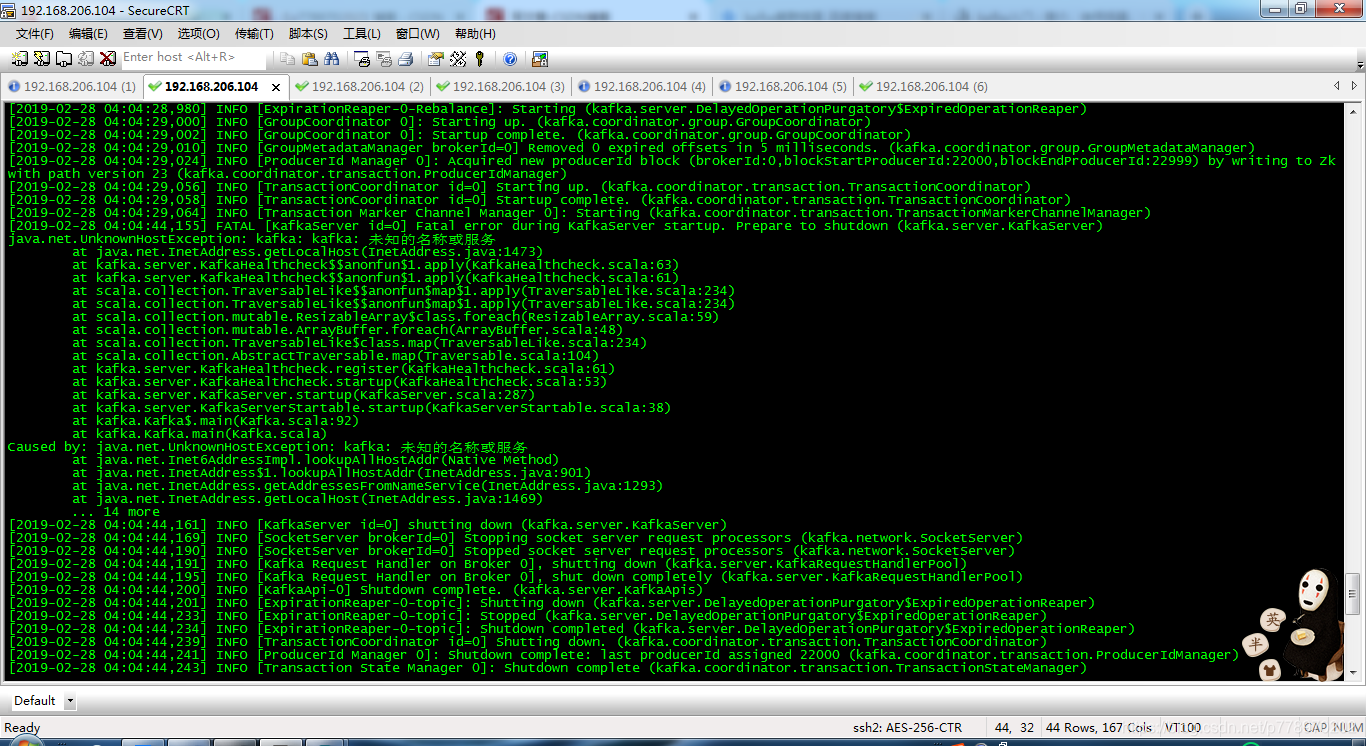Click the VT100 status bar entry
Image resolution: width=1366 pixels, height=746 pixels.
pos(1183,727)
